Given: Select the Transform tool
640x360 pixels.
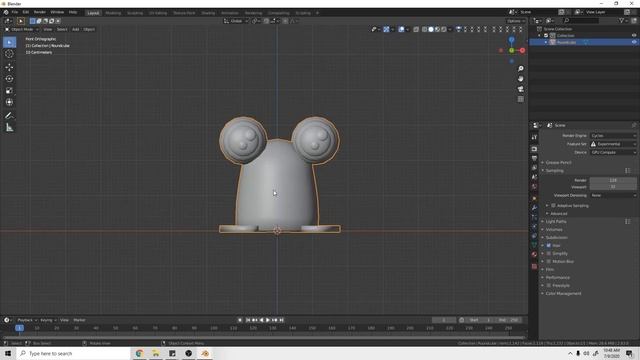Looking at the screenshot, I should [9, 102].
